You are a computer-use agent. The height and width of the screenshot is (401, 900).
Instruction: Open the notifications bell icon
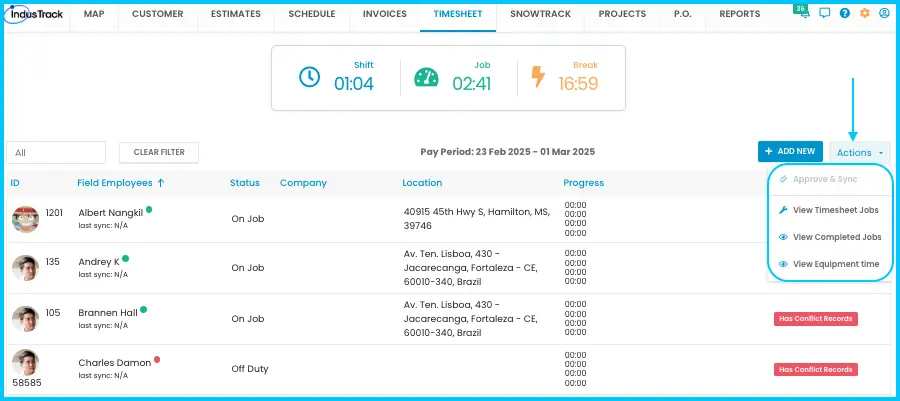click(805, 14)
